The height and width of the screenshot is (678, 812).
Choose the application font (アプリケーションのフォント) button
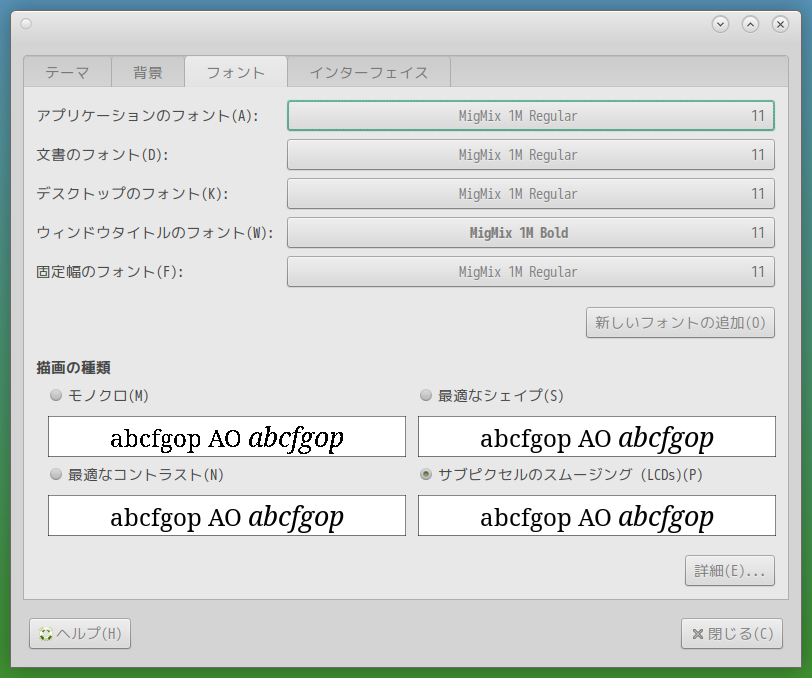pyautogui.click(x=531, y=116)
